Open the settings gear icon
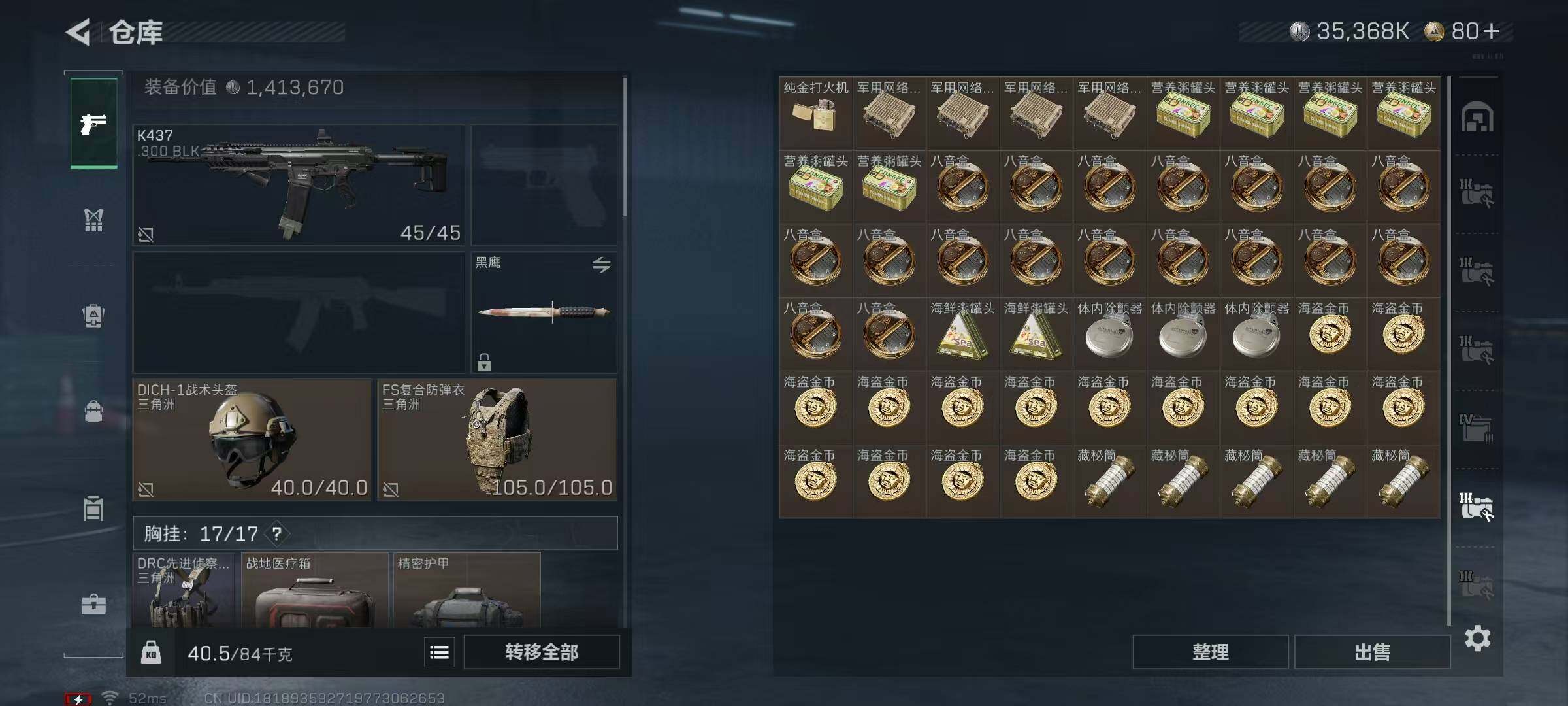The height and width of the screenshot is (706, 1568). coord(1477,638)
